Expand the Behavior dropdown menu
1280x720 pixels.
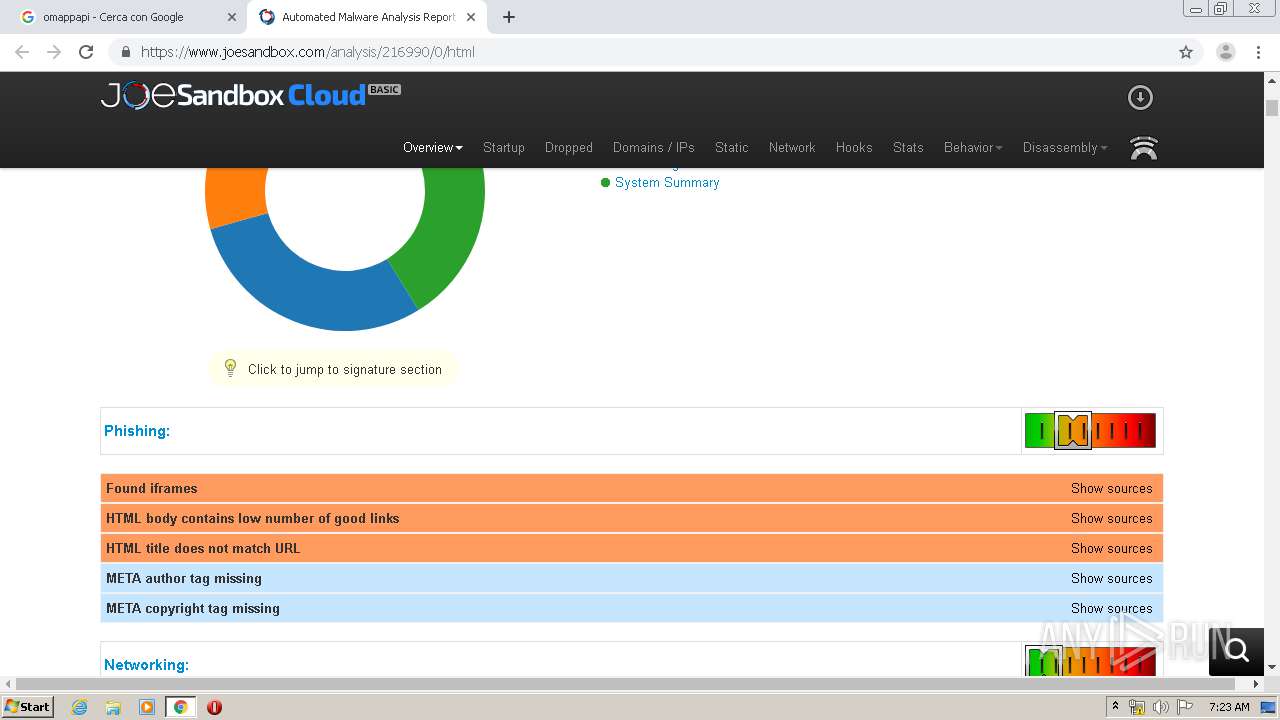coord(973,147)
